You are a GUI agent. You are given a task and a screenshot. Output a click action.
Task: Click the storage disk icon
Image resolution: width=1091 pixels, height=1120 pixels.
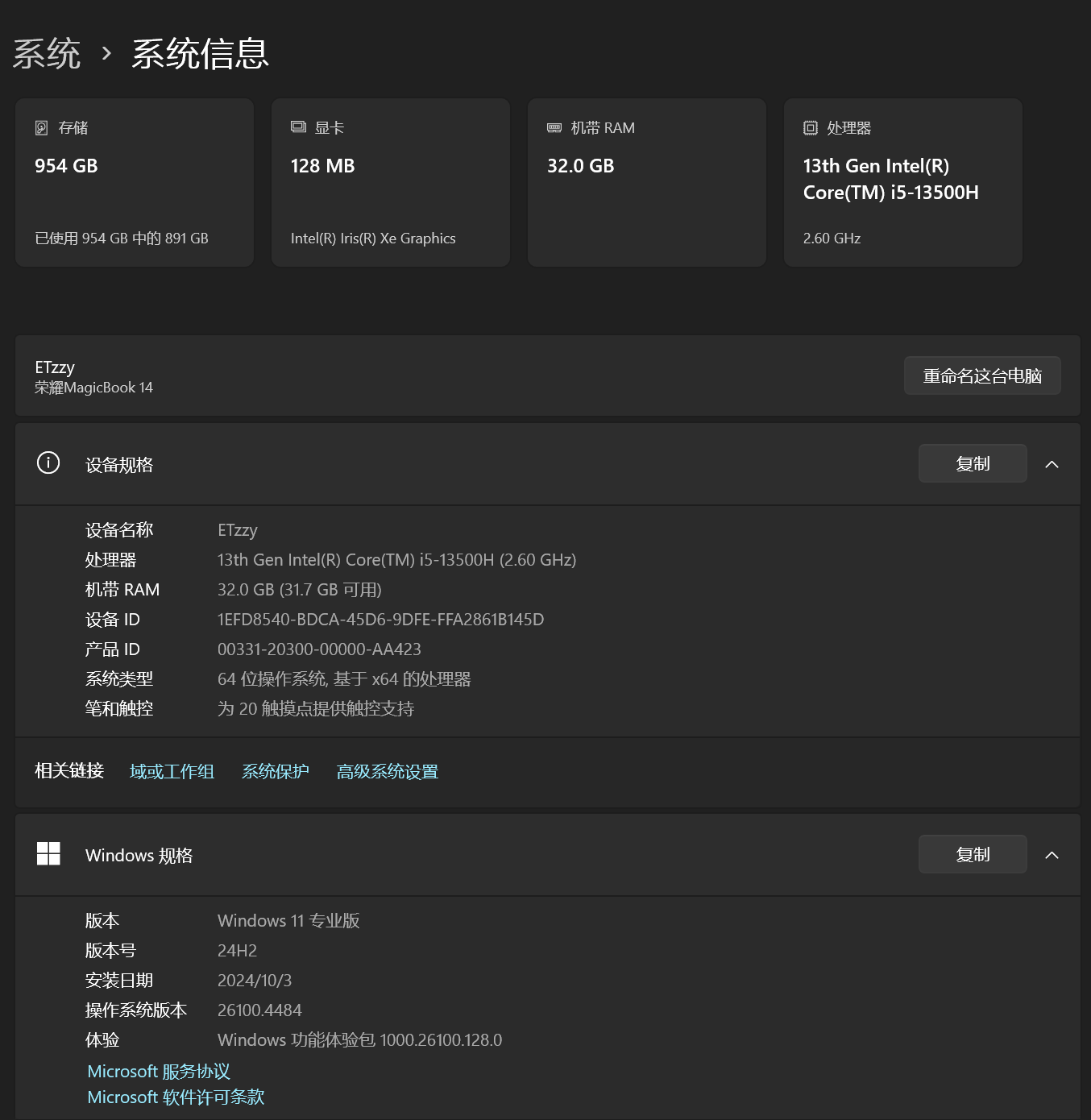(x=42, y=128)
